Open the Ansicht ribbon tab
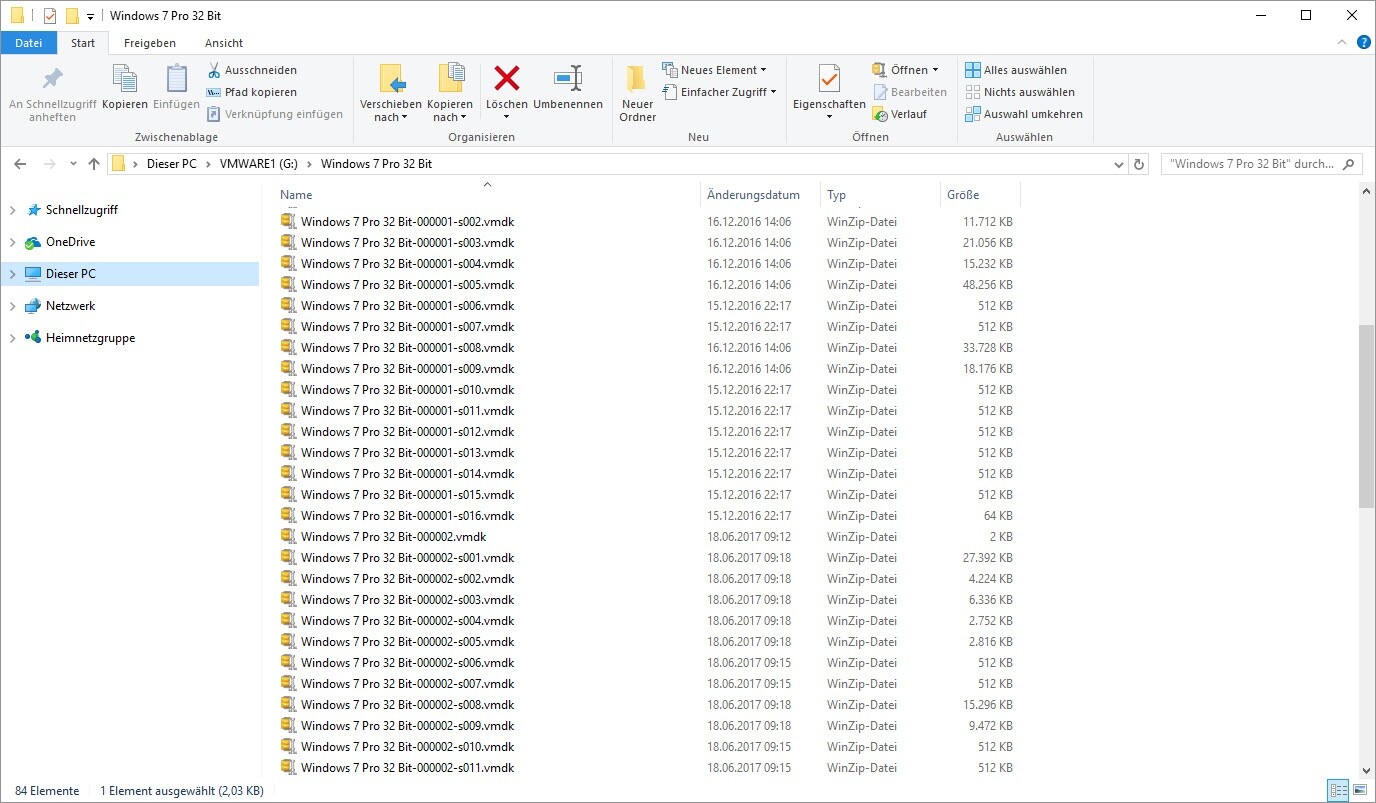 (x=224, y=43)
